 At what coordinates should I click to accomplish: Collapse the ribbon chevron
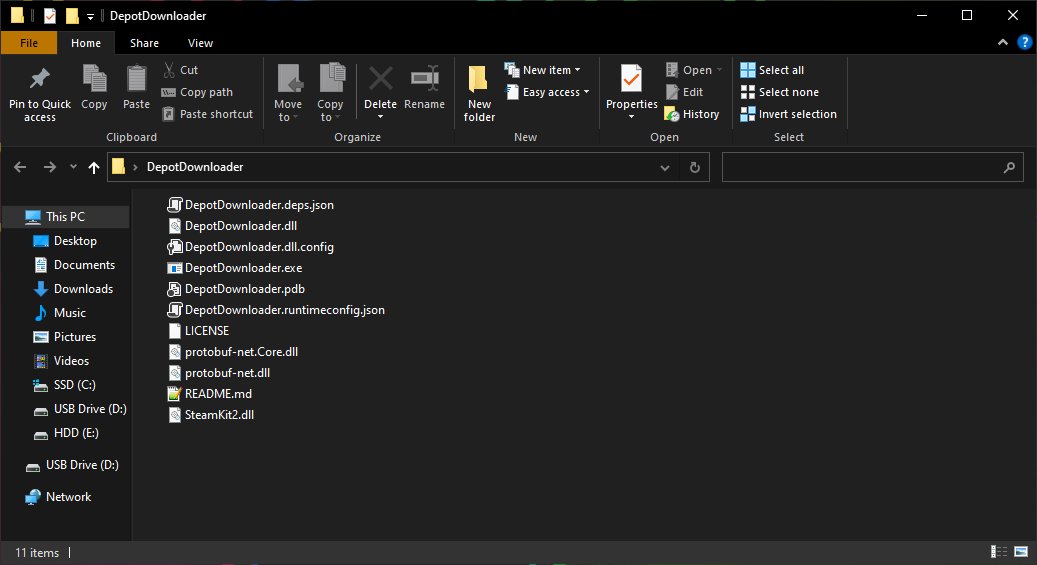point(1003,42)
